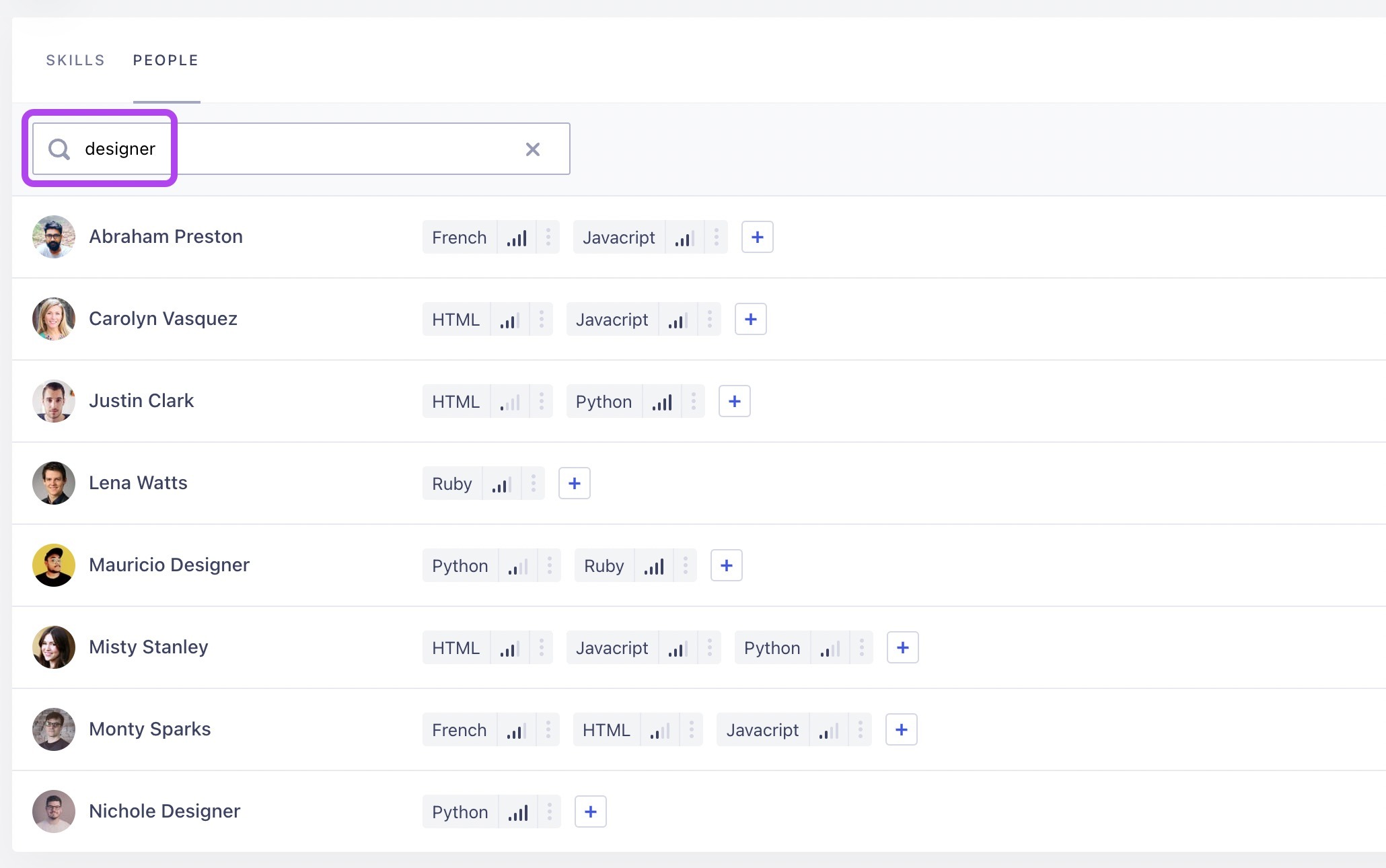Click the level bars on Misty's Javacript skill
The image size is (1386, 868).
[x=676, y=647]
